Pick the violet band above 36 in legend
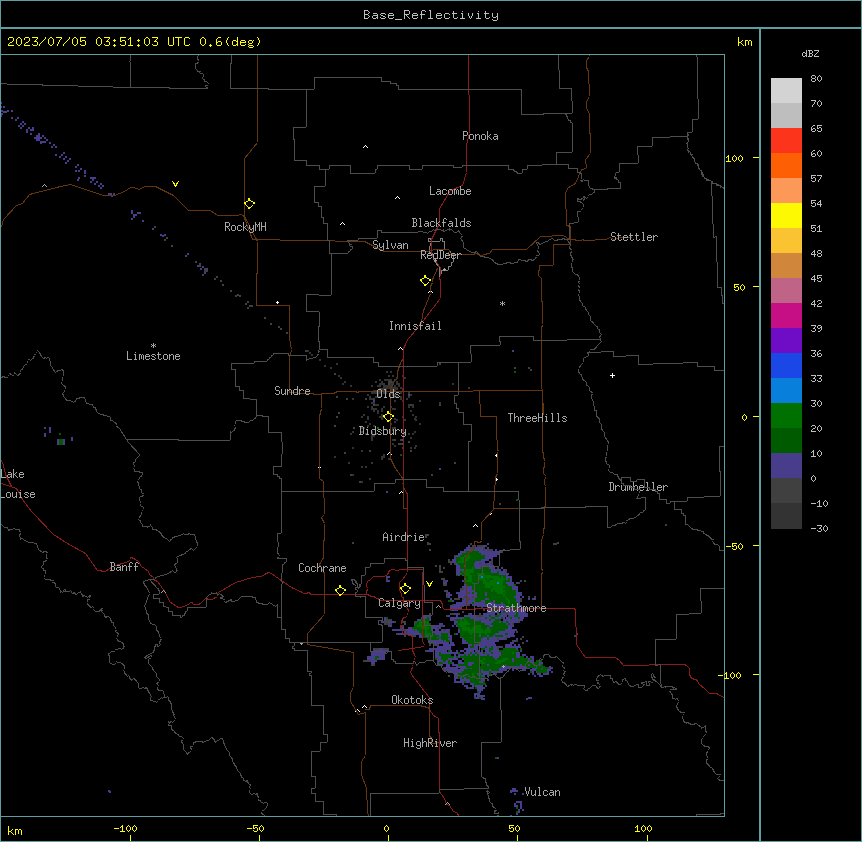The height and width of the screenshot is (842, 862). [786, 341]
